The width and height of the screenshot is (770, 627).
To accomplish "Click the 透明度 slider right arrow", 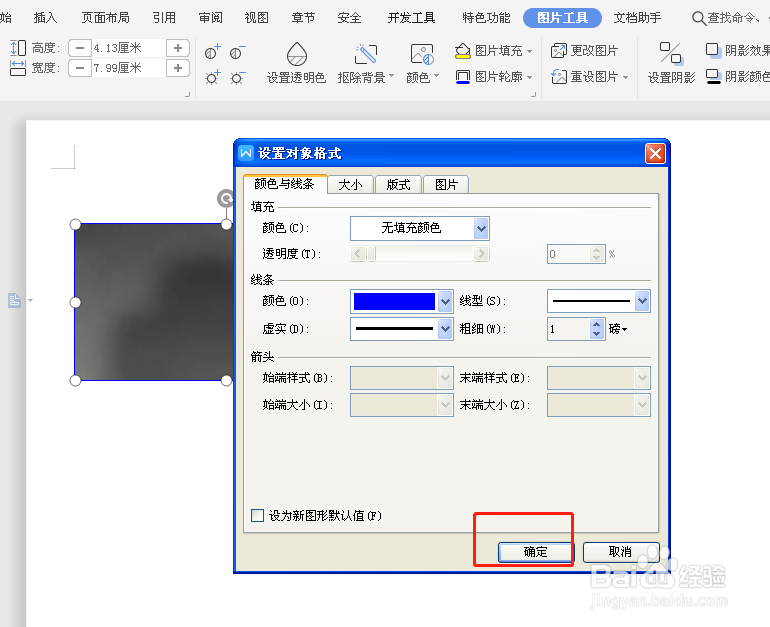I will click(481, 254).
